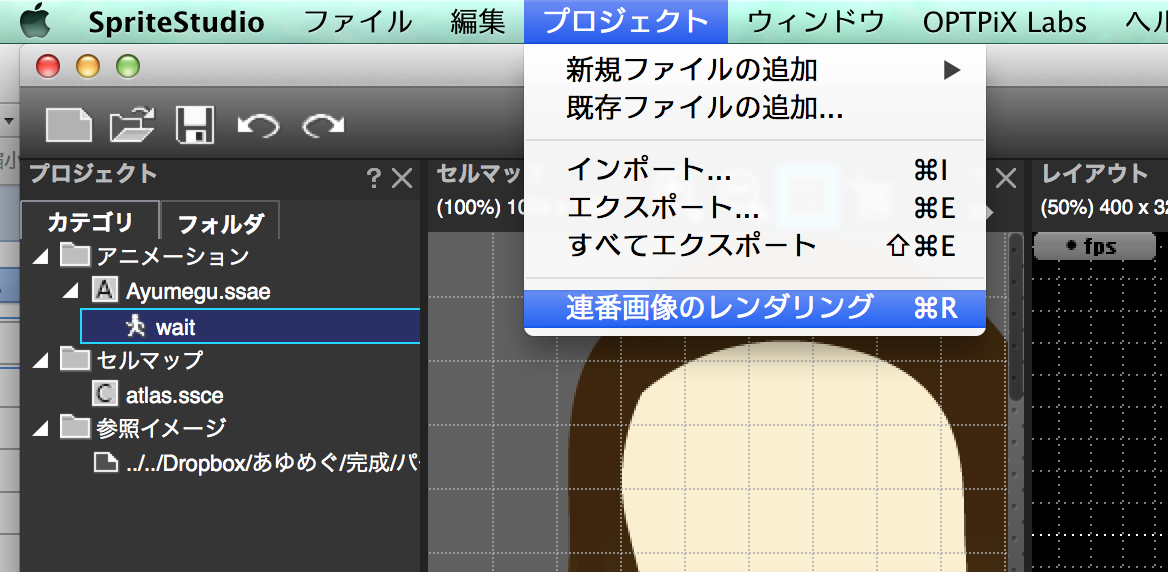Click the wait animation running-figure icon
Screen dimensions: 1168x572
(x=135, y=325)
